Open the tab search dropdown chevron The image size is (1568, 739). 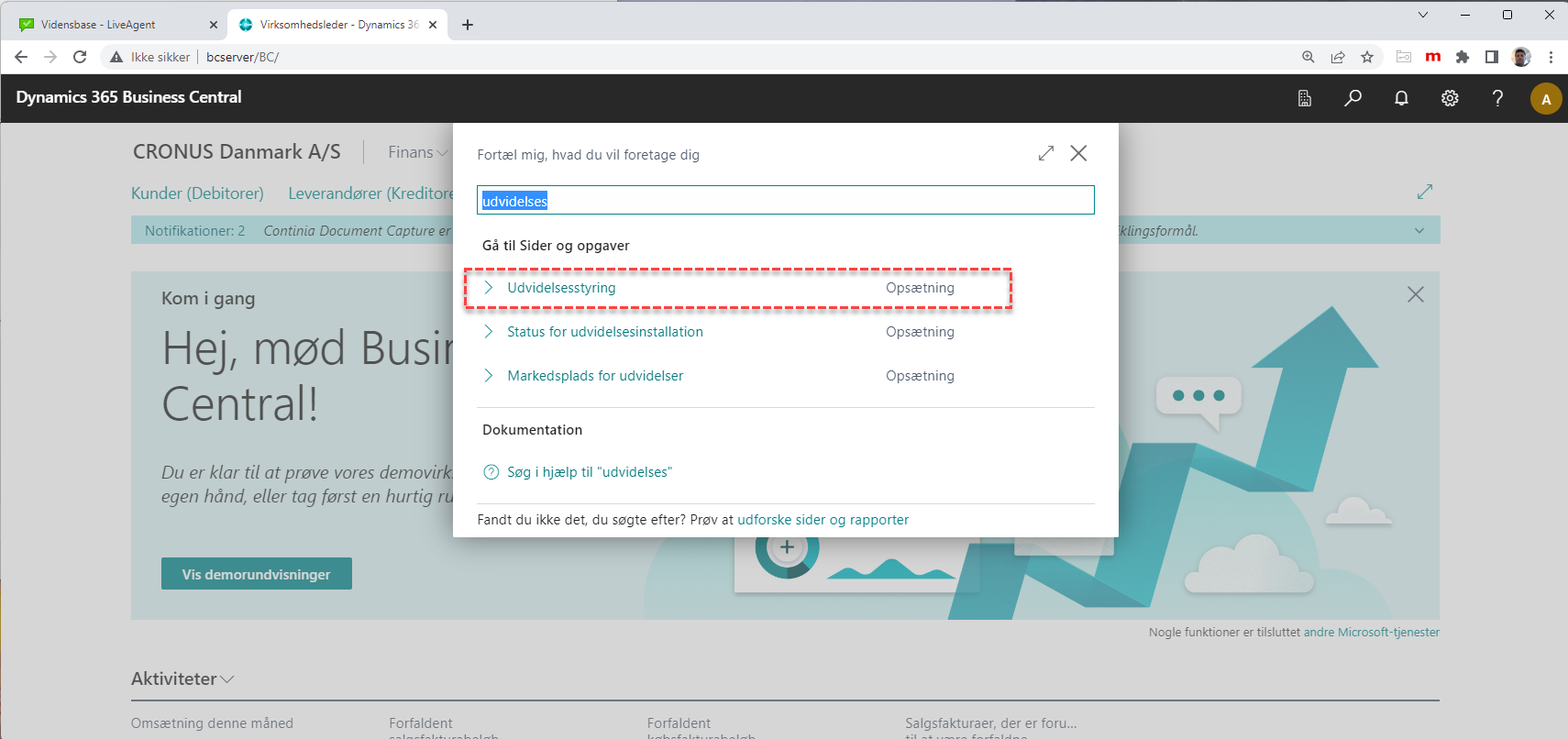click(x=1423, y=15)
